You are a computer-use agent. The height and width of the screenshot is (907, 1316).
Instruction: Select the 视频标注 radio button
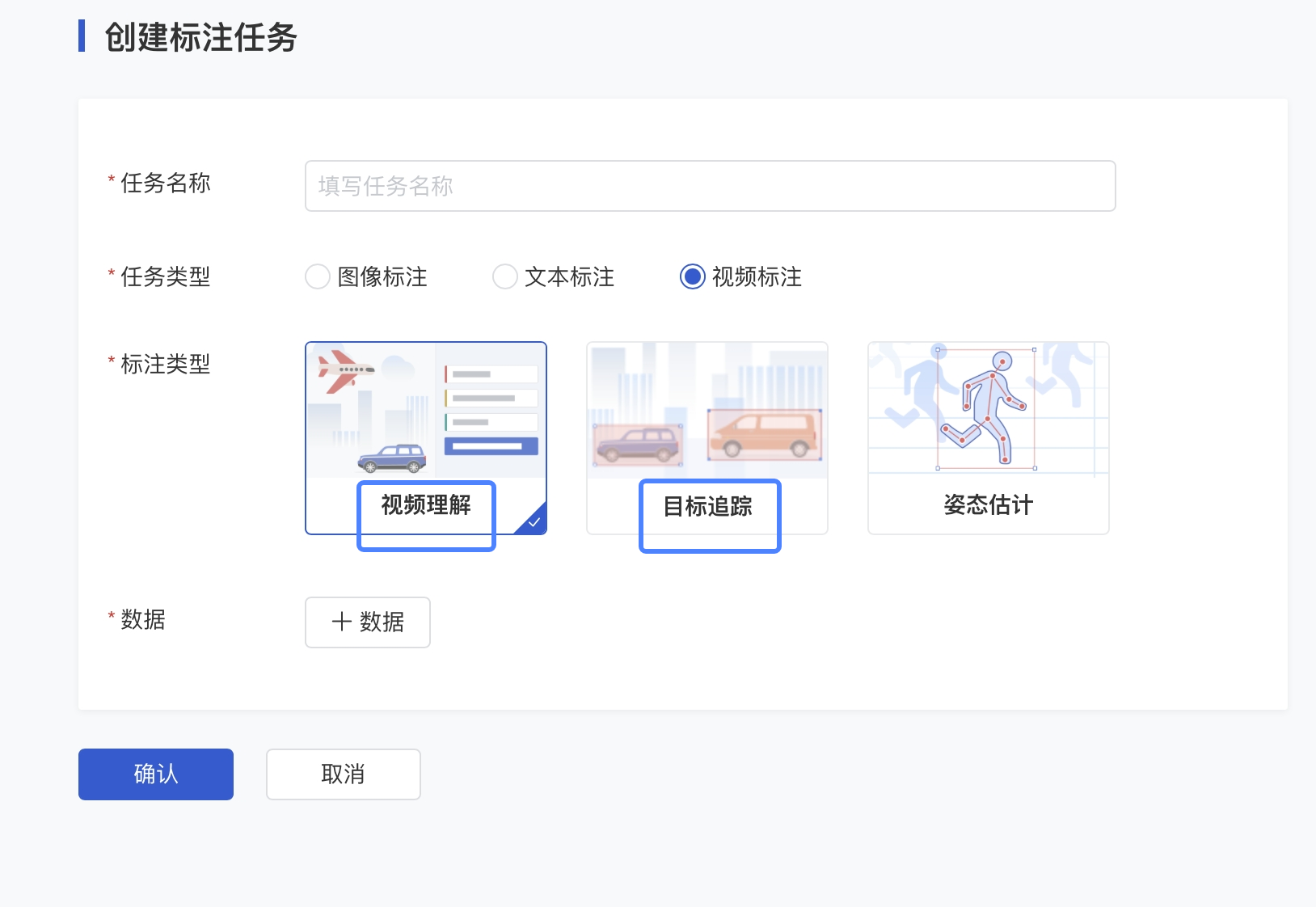tap(693, 276)
